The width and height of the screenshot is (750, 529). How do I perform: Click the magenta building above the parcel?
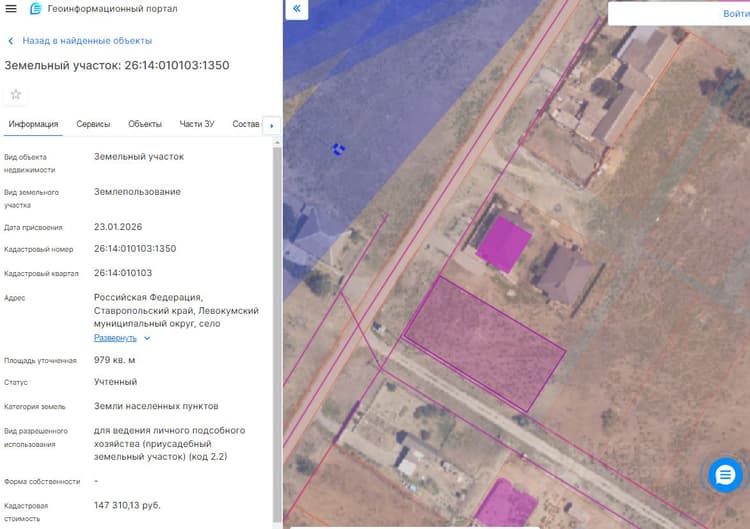coord(504,244)
